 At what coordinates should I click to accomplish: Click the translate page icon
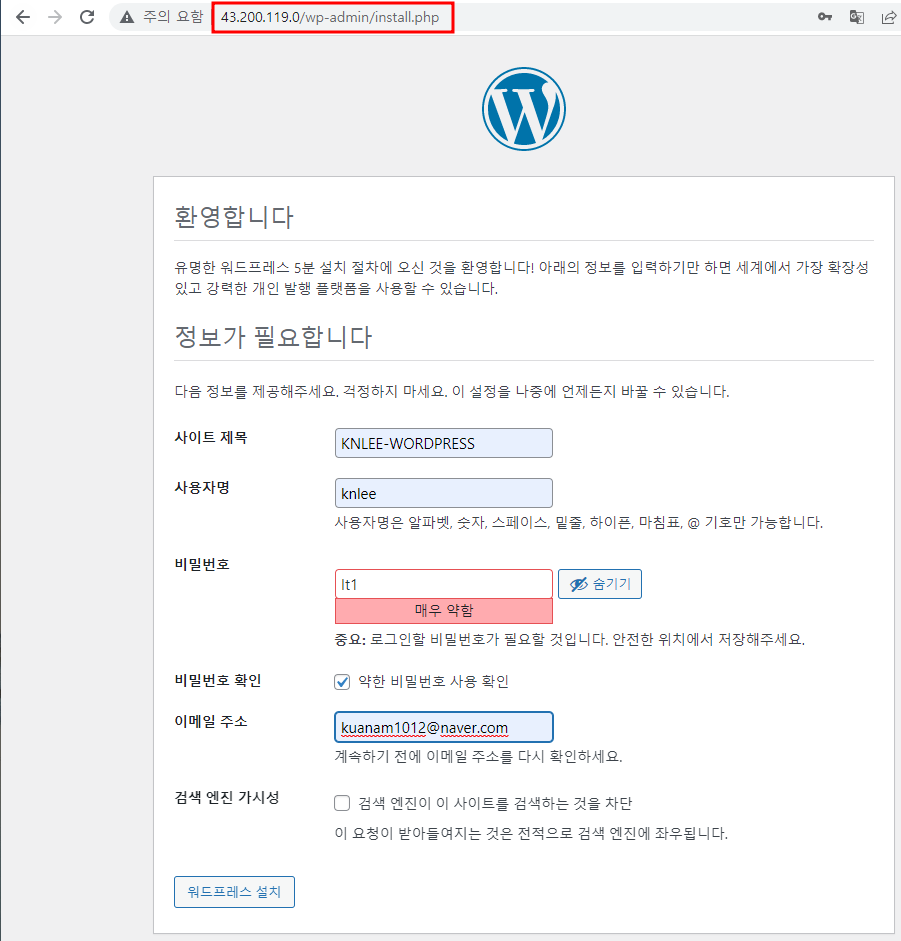[x=857, y=17]
